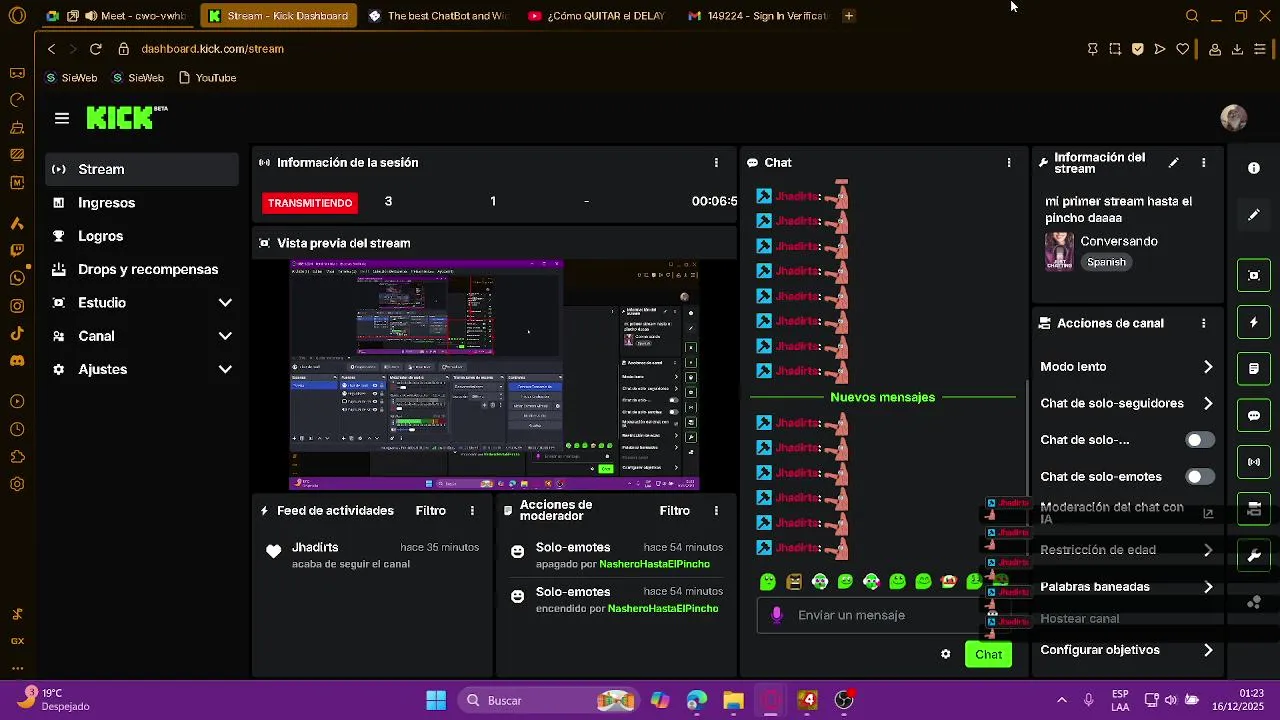Open Palabras baneadas settings
The height and width of the screenshot is (720, 1280).
coord(1127,587)
